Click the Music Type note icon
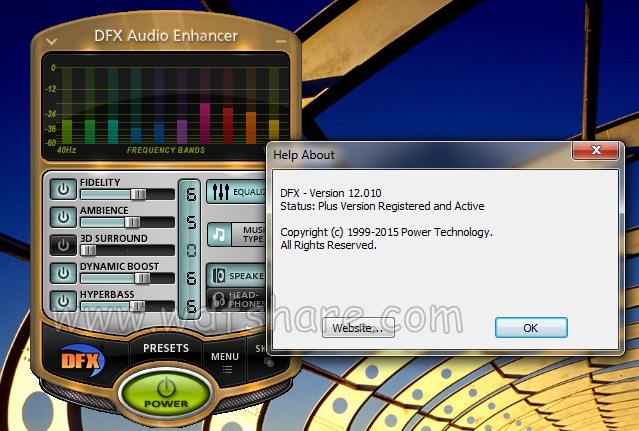Screen dimensions: 639x431 (219, 235)
